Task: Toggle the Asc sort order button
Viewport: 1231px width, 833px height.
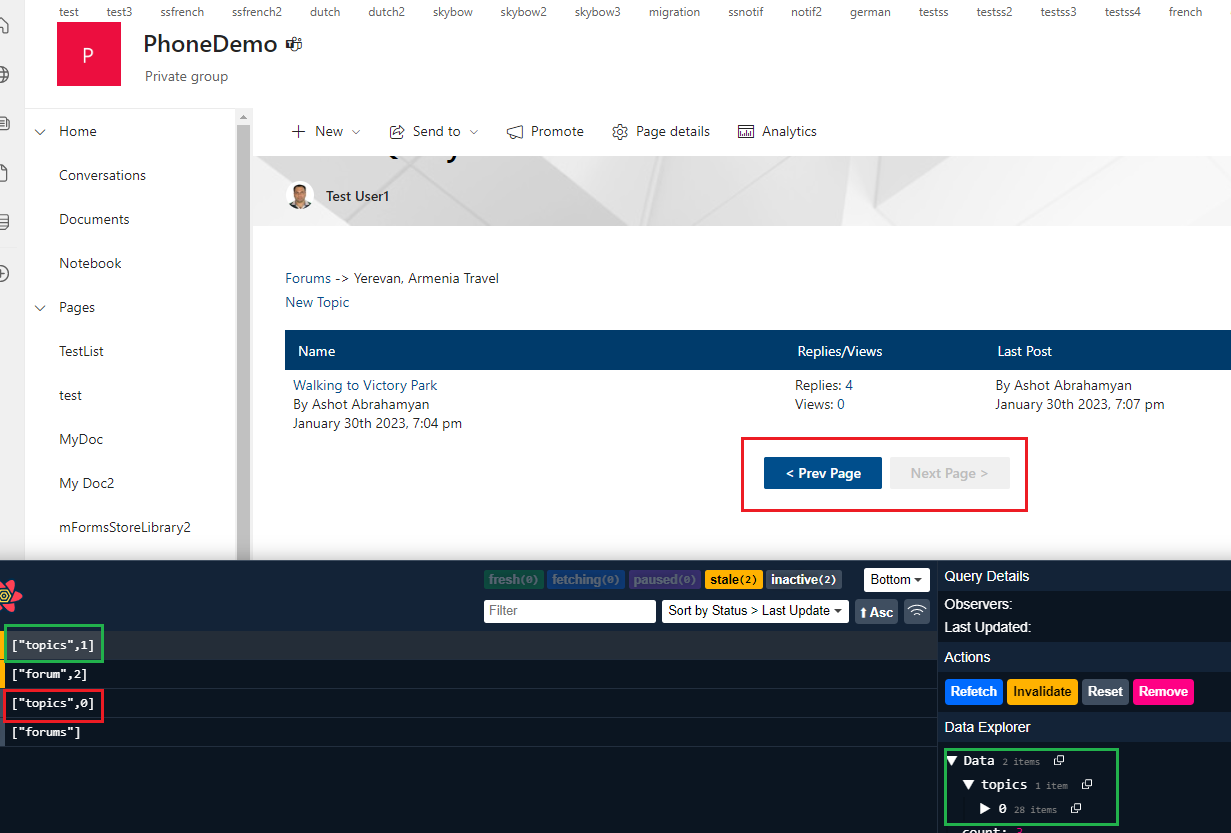Action: [x=876, y=611]
